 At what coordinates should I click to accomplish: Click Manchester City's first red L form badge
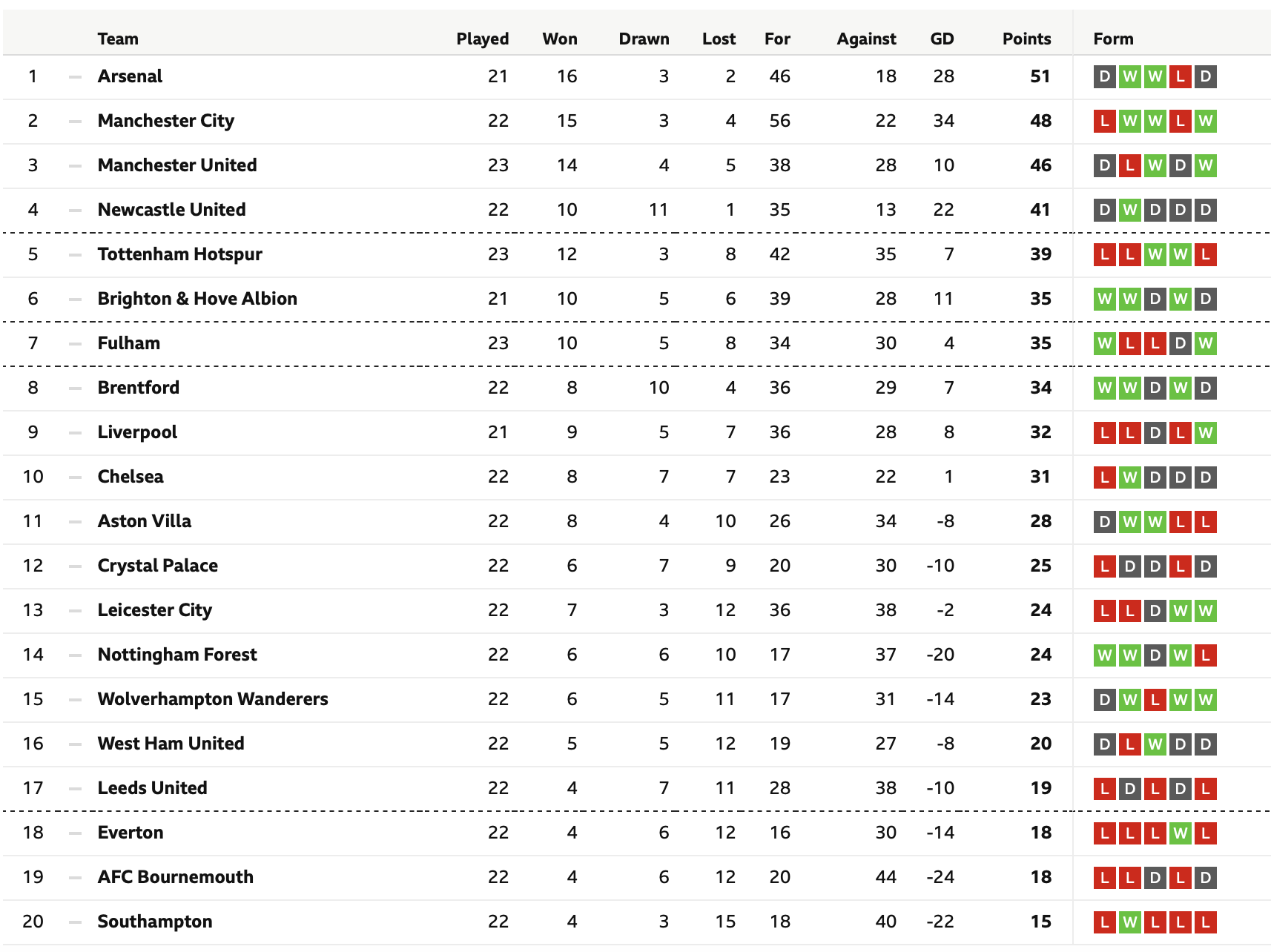(x=1104, y=121)
